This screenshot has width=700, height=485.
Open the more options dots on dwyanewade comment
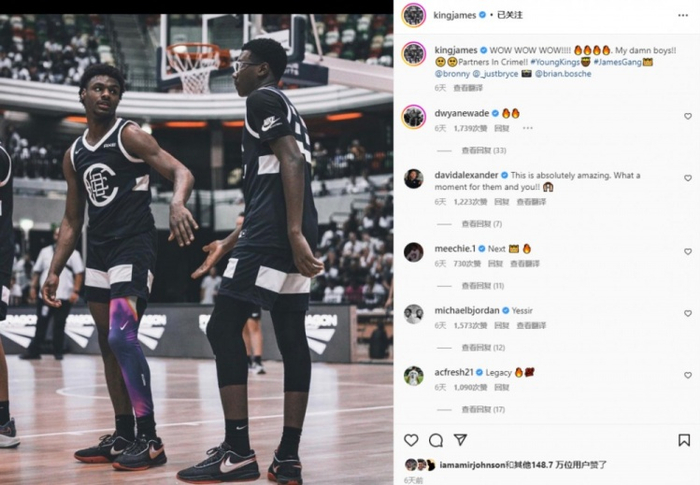528,128
